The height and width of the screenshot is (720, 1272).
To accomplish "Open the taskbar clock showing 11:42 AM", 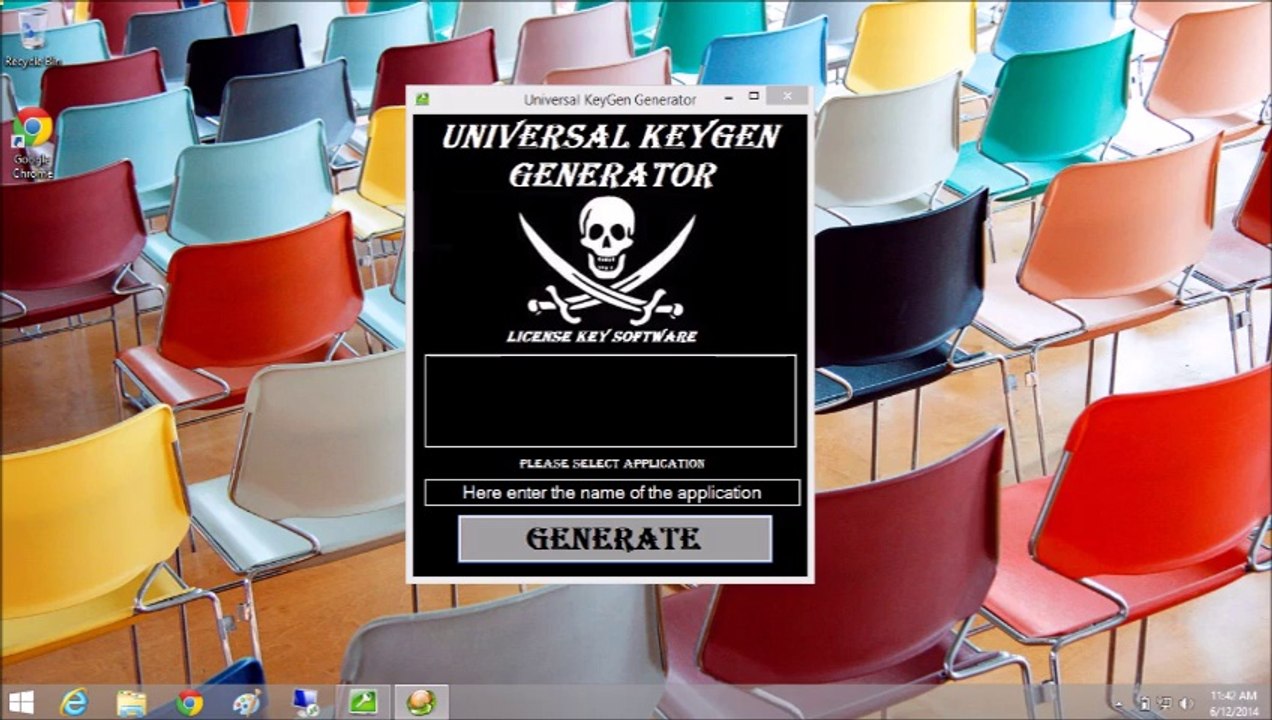I will tap(1233, 703).
